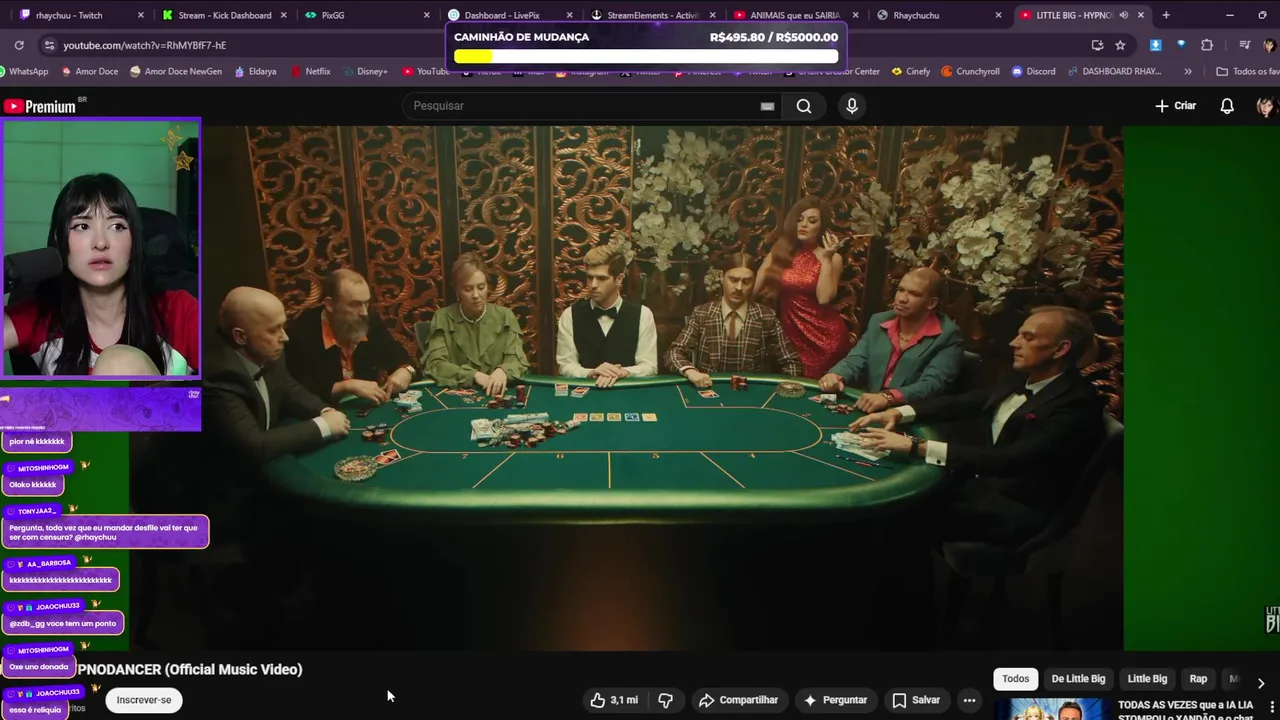Show more filter chips with the right arrow
Screen dimensions: 1280x720
click(x=1260, y=683)
